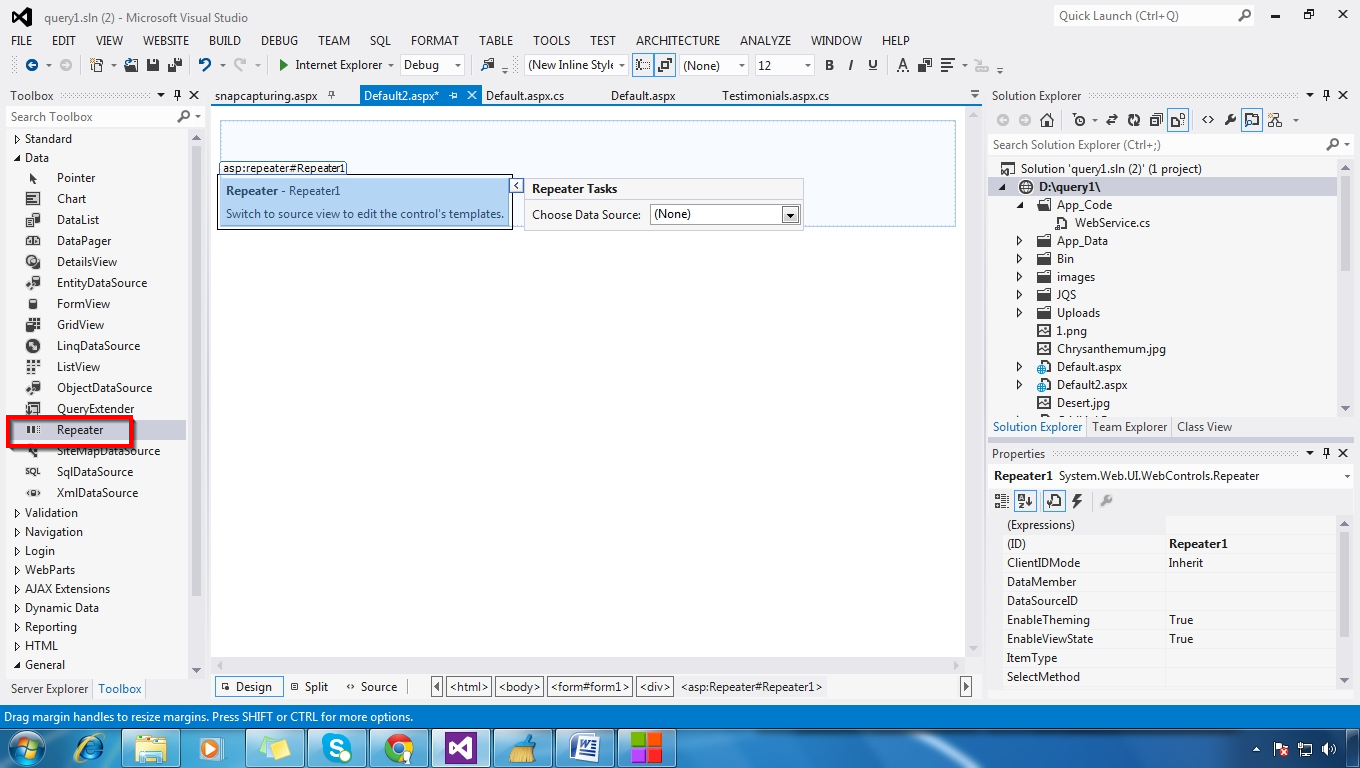Switch to the Default.aspx.cs tab
The width and height of the screenshot is (1360, 768).
(525, 96)
